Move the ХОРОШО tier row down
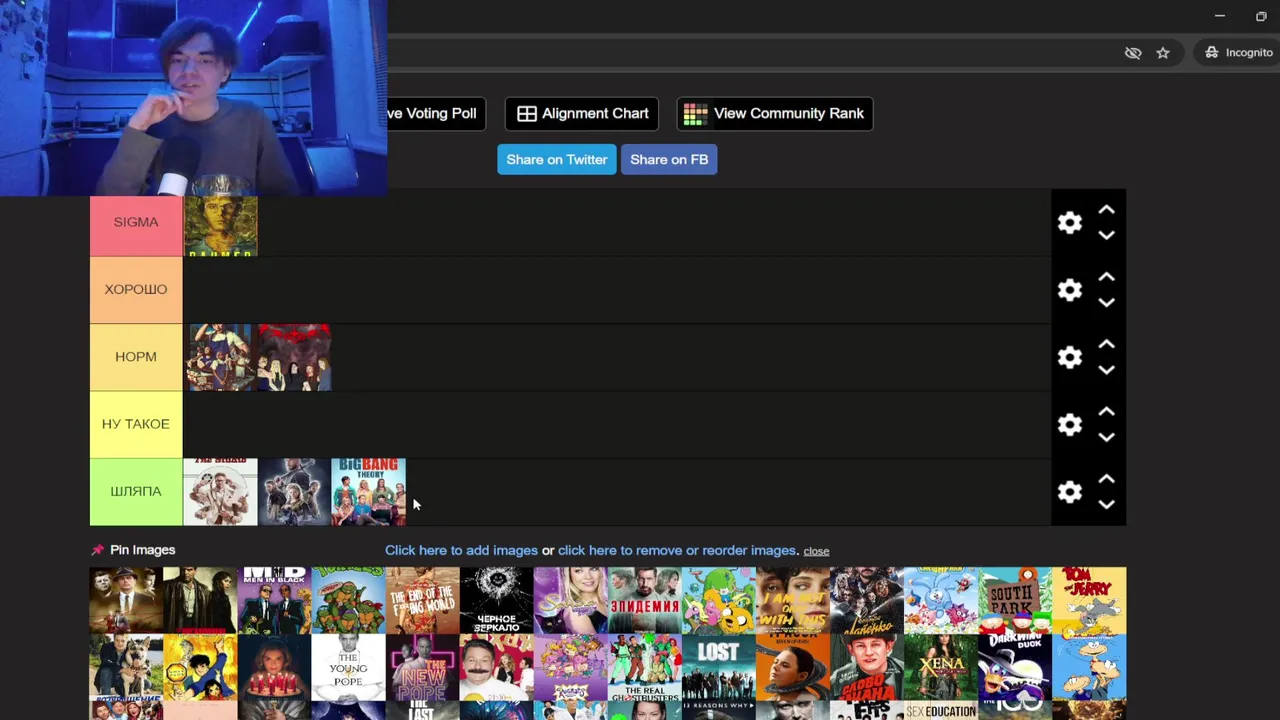The width and height of the screenshot is (1280, 720). [1106, 302]
